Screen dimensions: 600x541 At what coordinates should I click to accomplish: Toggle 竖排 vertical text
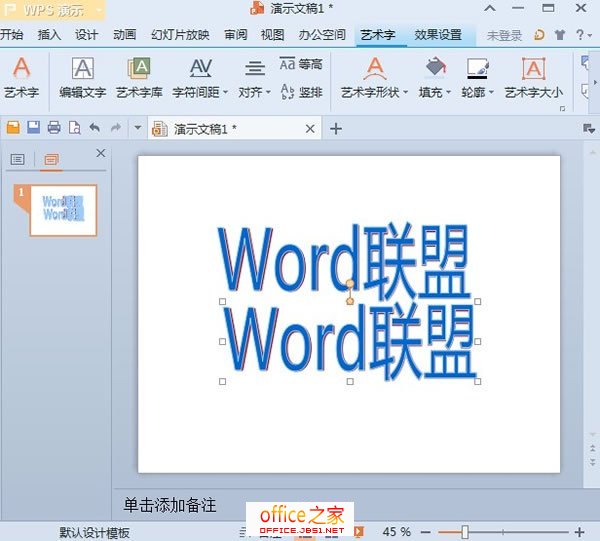pyautogui.click(x=302, y=92)
